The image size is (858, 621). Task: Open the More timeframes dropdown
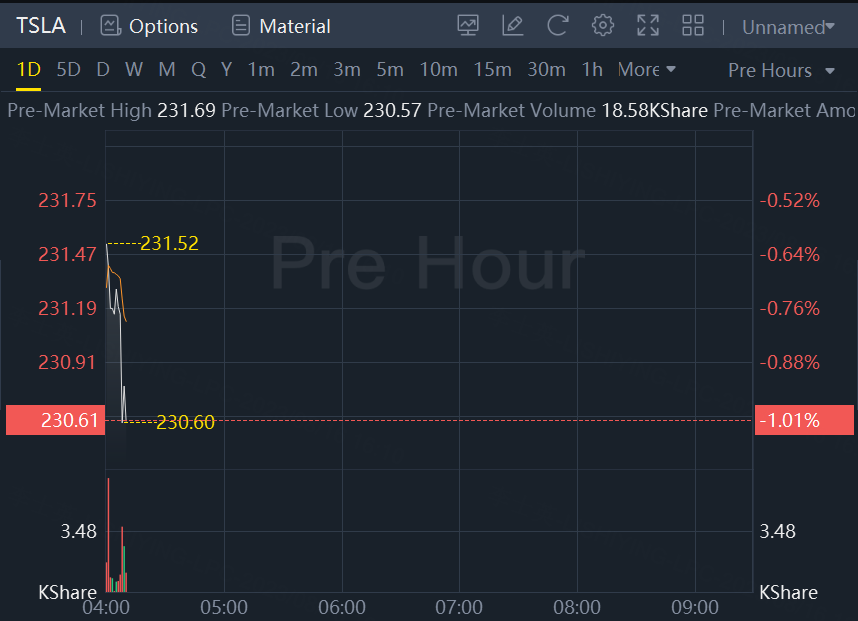[x=647, y=70]
